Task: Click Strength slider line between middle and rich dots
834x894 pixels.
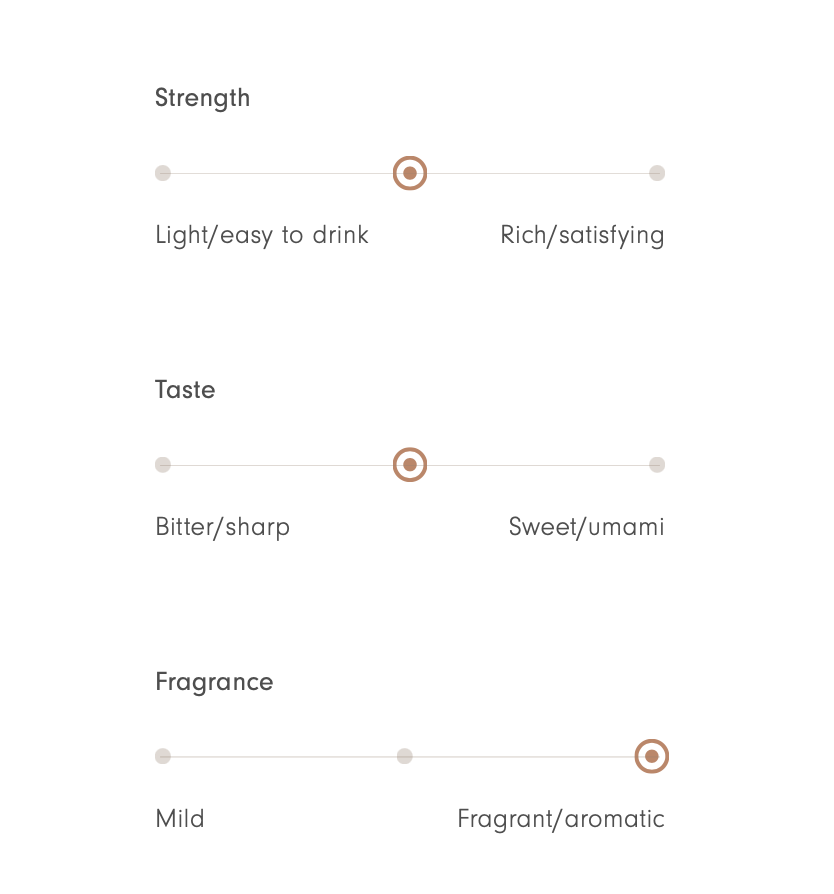Action: (538, 173)
